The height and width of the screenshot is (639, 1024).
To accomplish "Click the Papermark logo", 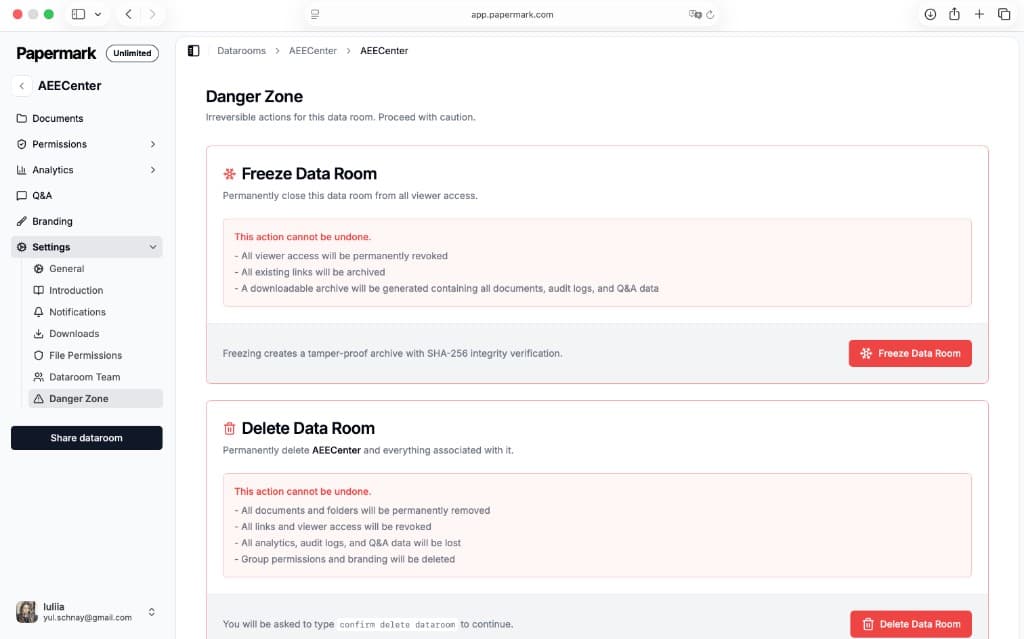I will pyautogui.click(x=56, y=53).
